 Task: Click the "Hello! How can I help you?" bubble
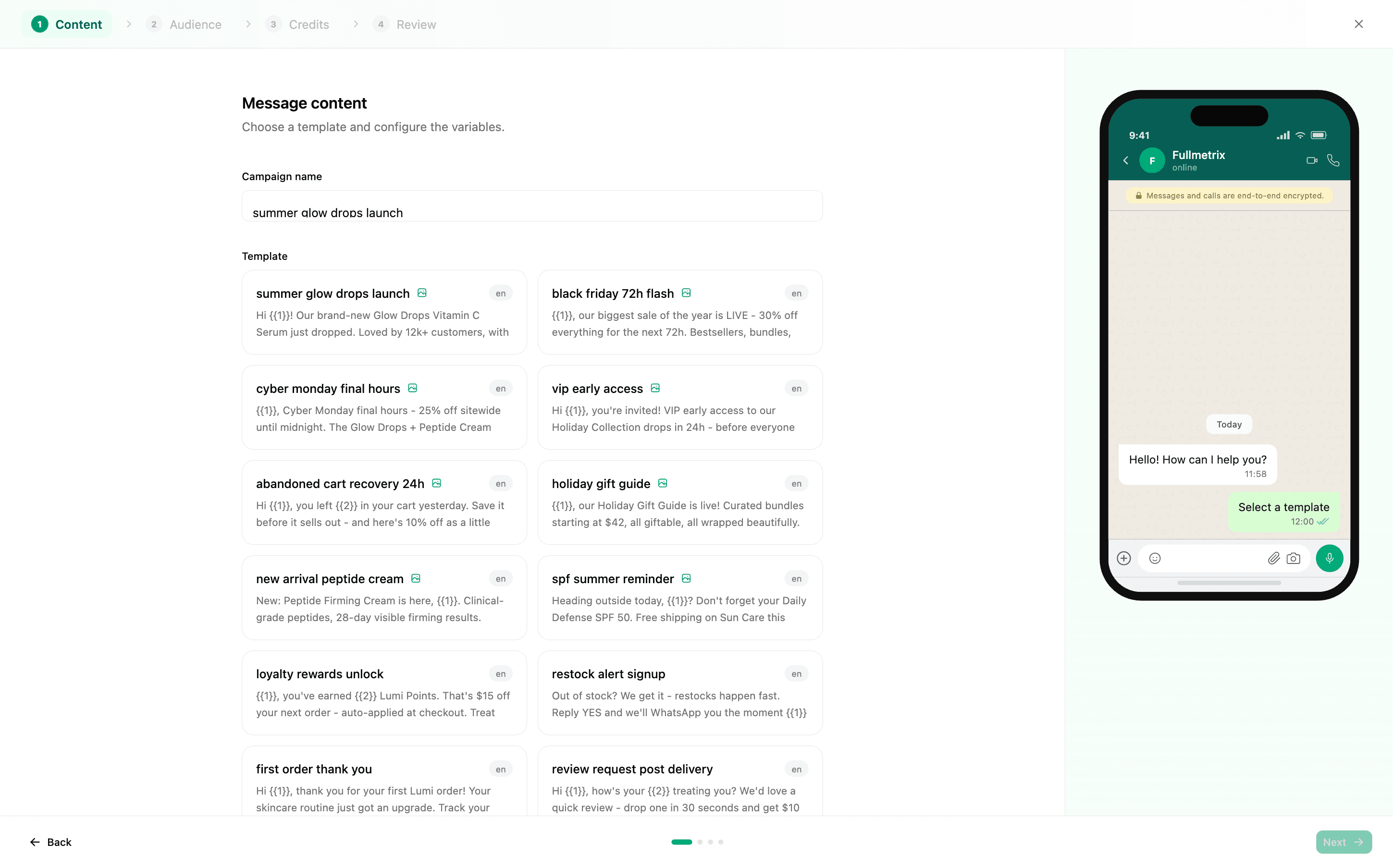(1197, 465)
